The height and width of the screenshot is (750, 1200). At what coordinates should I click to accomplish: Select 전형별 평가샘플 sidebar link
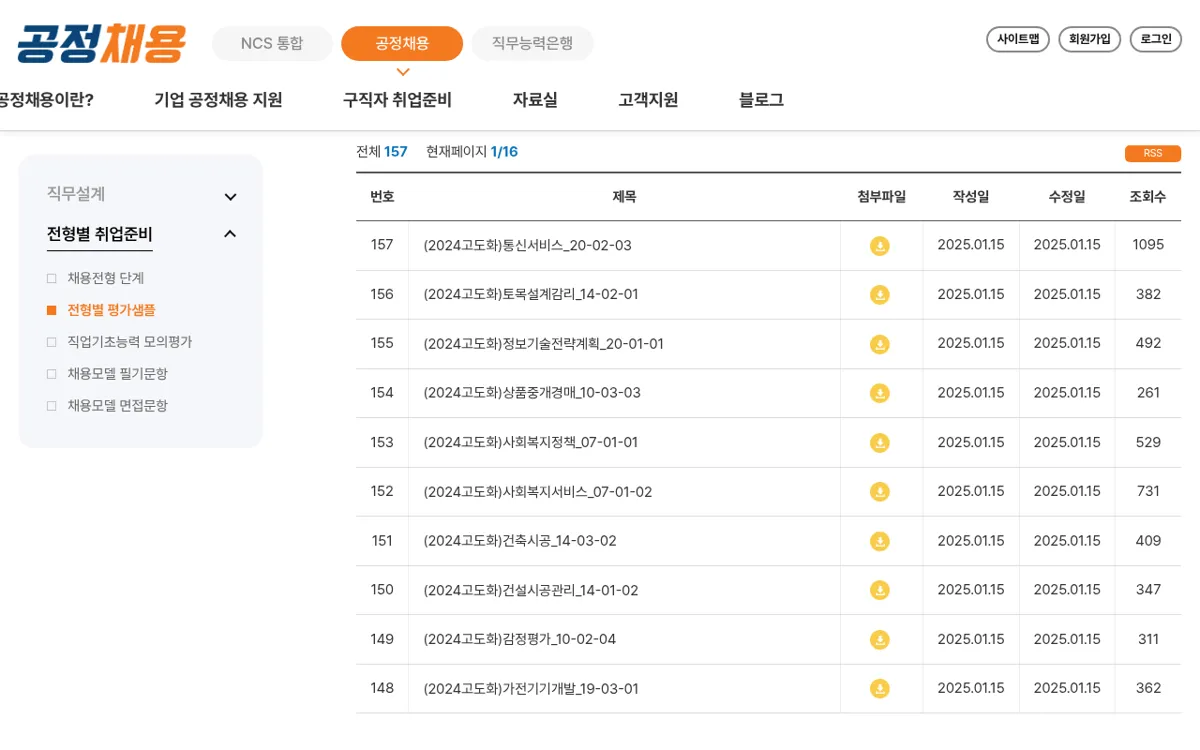tap(111, 310)
